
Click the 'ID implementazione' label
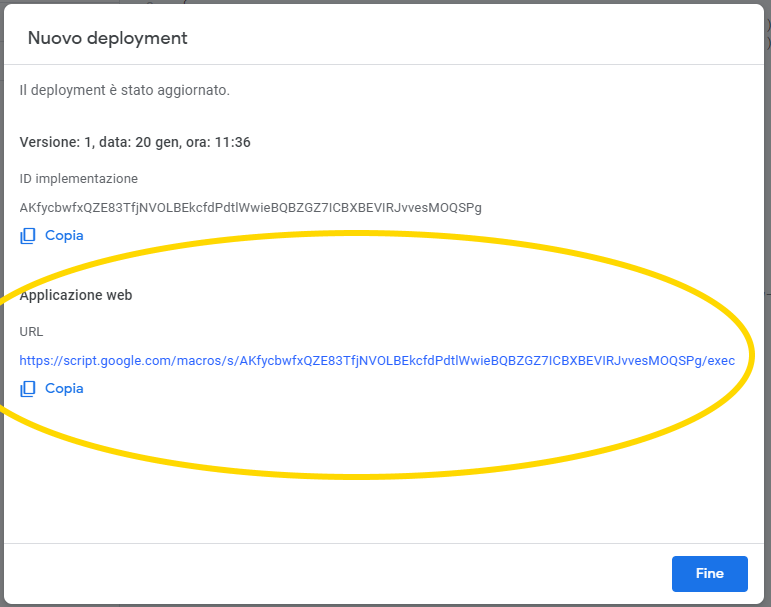click(x=79, y=179)
